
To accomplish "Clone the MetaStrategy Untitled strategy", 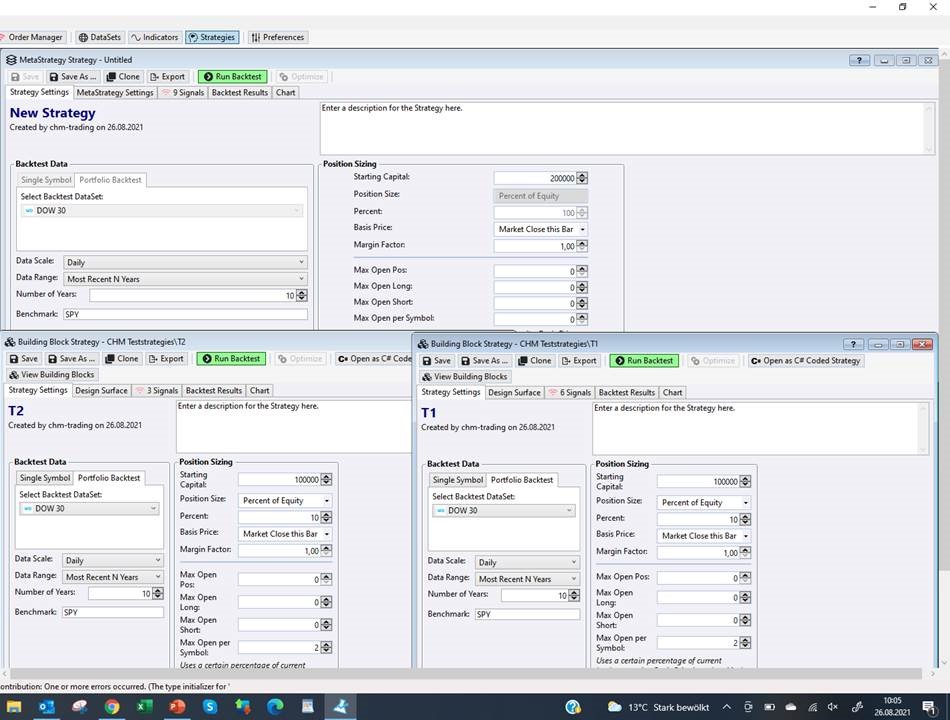I will click(x=123, y=76).
